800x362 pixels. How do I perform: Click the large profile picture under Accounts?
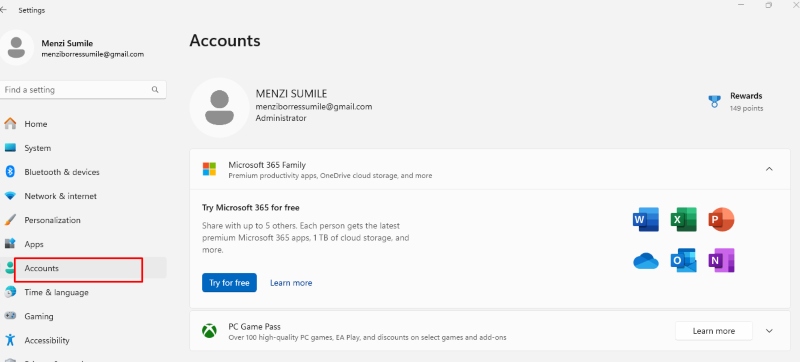(x=219, y=108)
